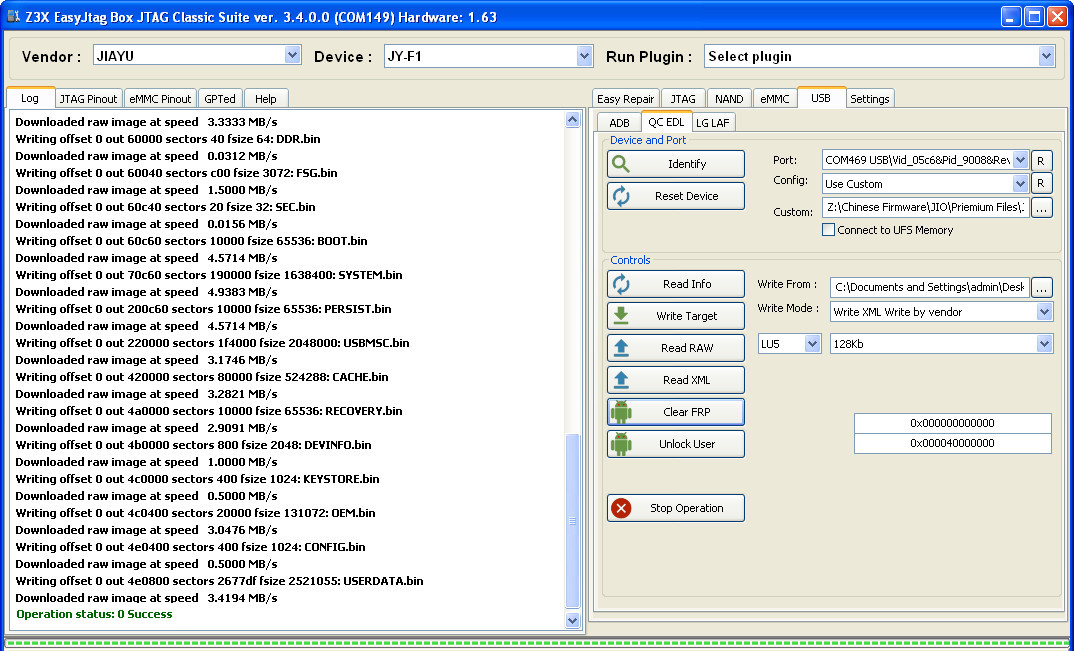Open the Device dropdown showing JY-F1

(584, 56)
